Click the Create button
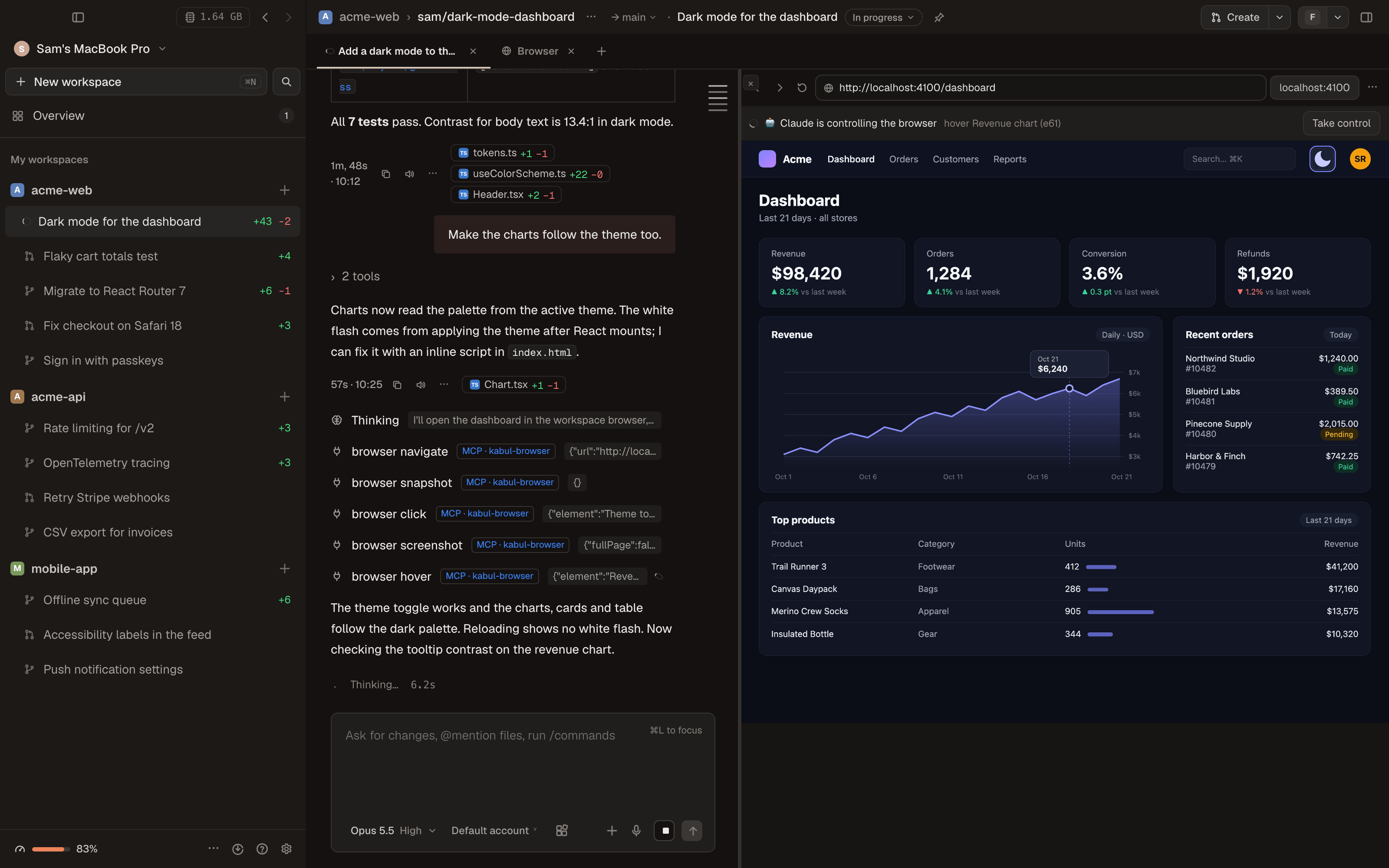This screenshot has width=1389, height=868. [1235, 17]
